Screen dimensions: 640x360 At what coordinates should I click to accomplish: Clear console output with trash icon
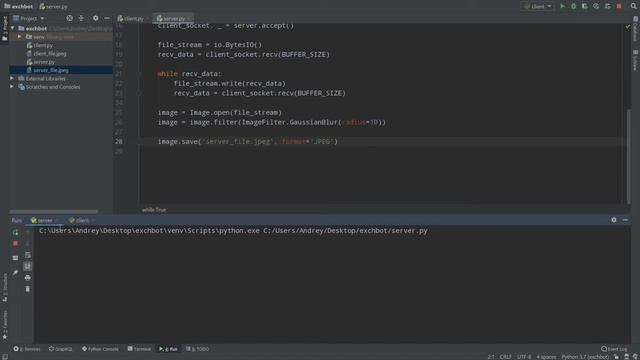point(28,289)
